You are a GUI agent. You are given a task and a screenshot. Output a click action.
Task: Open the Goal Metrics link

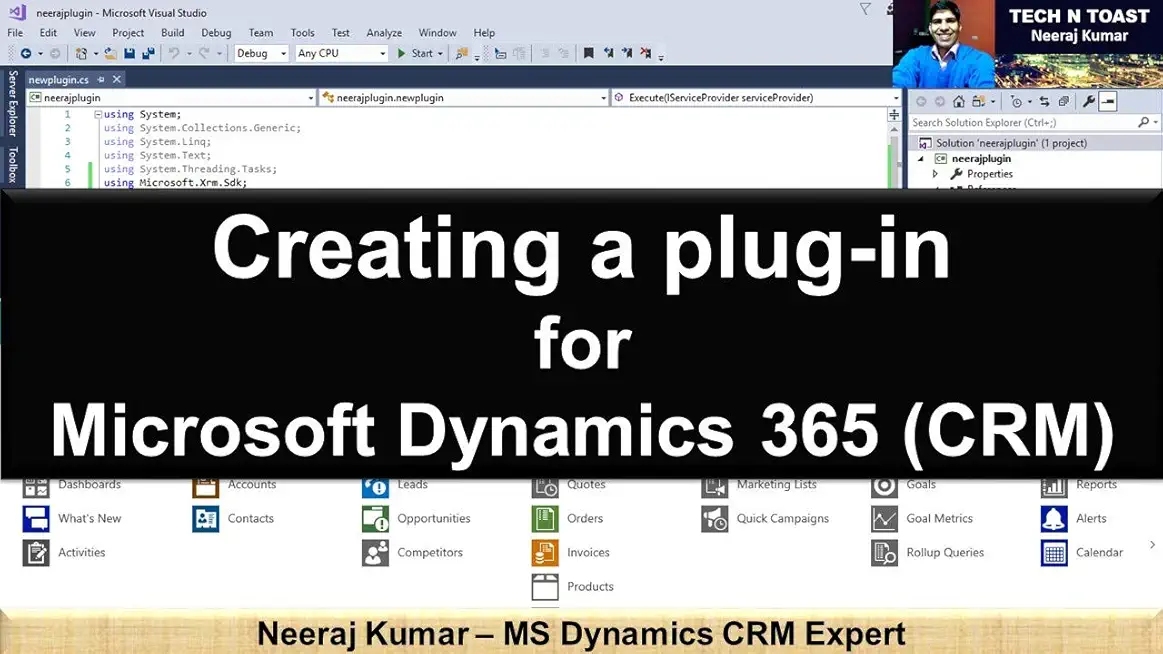pos(939,519)
